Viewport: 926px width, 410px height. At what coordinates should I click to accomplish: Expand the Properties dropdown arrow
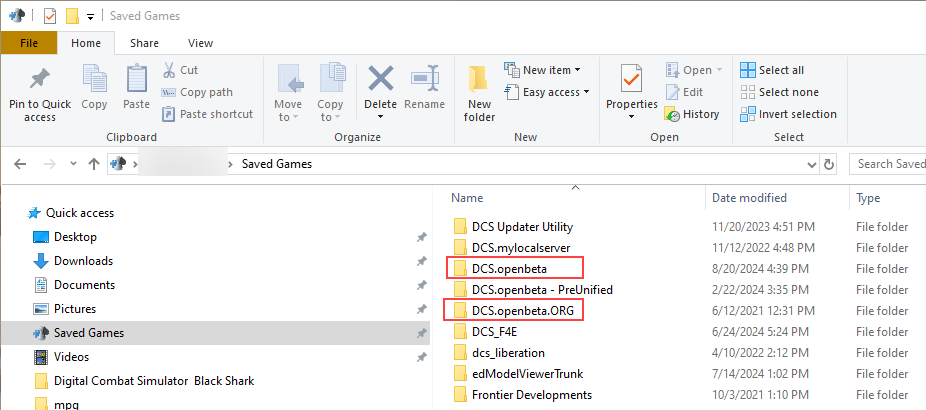pos(631,116)
